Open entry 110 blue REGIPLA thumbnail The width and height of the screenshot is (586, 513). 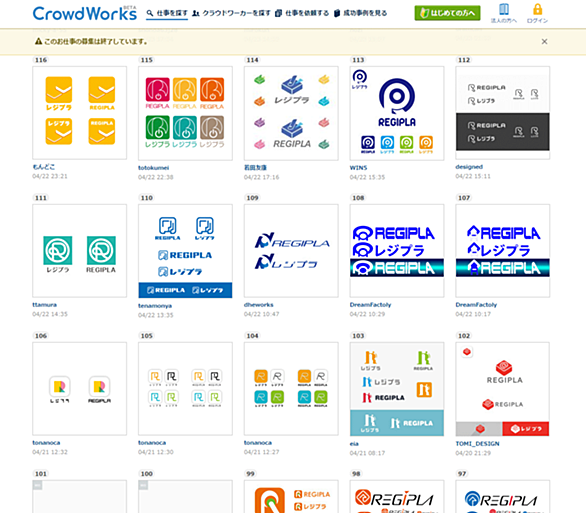coord(185,251)
